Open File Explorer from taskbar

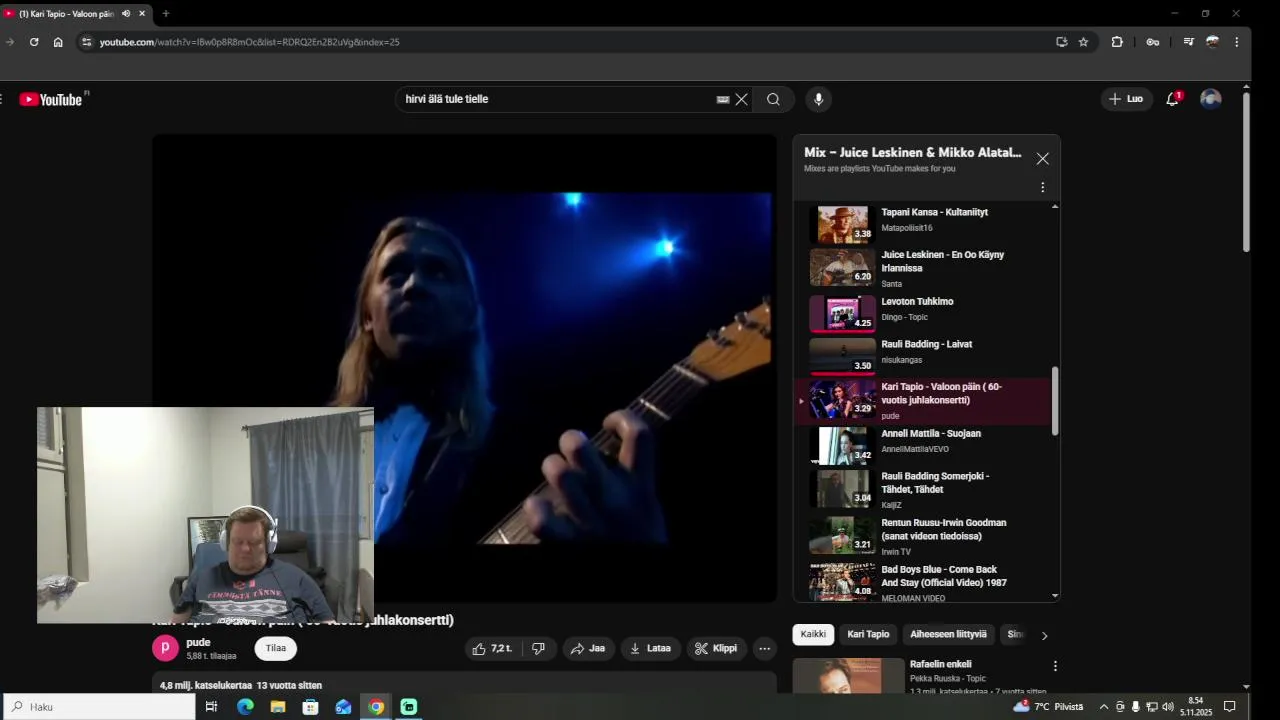[x=278, y=707]
